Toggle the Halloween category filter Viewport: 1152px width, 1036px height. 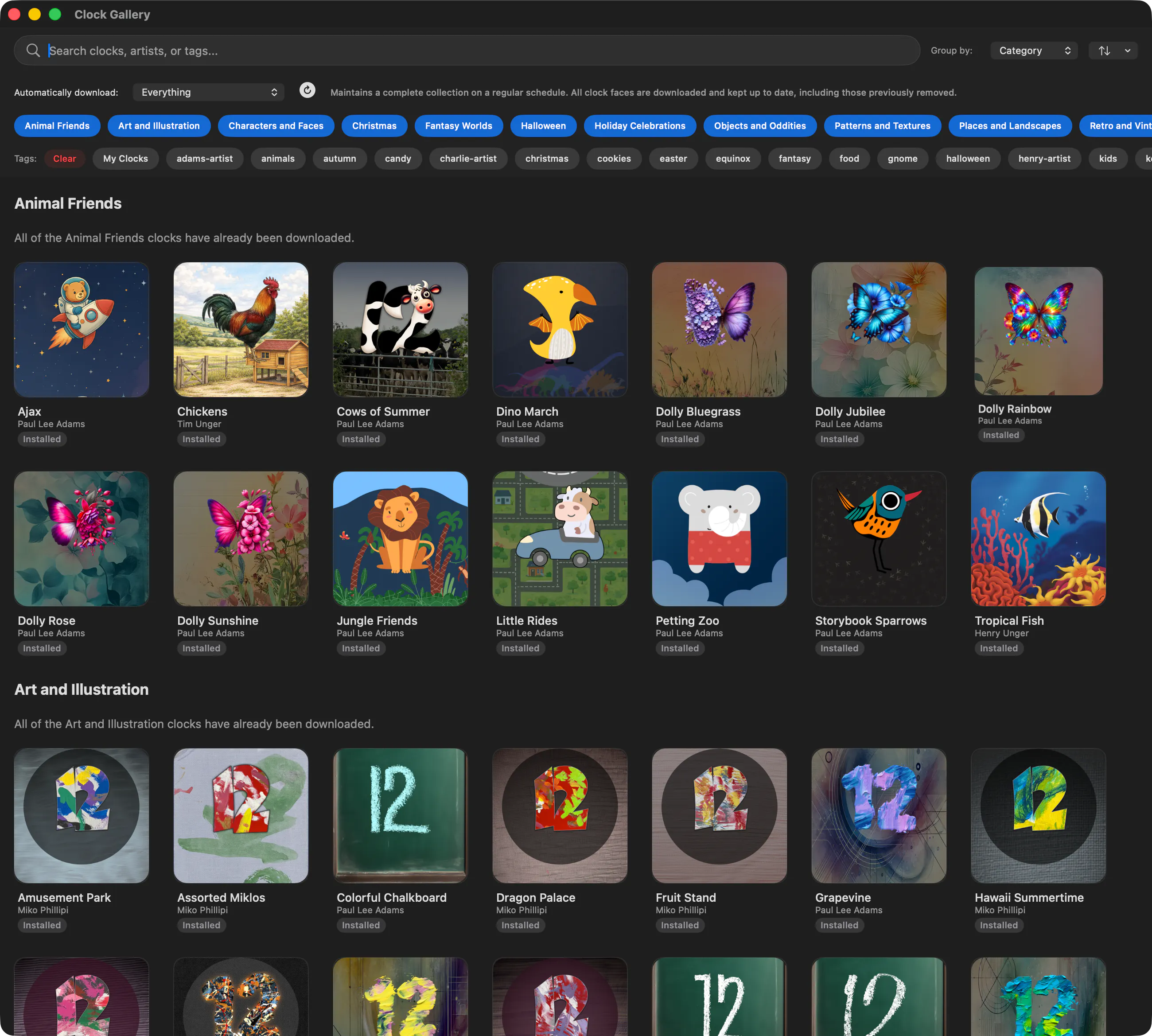(x=544, y=126)
